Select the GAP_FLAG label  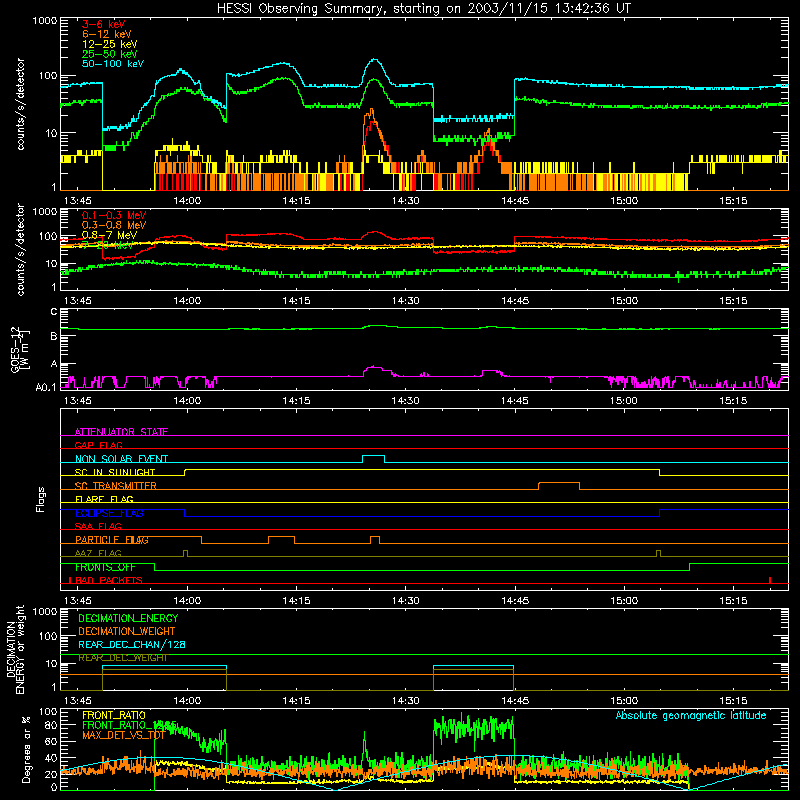pos(98,445)
